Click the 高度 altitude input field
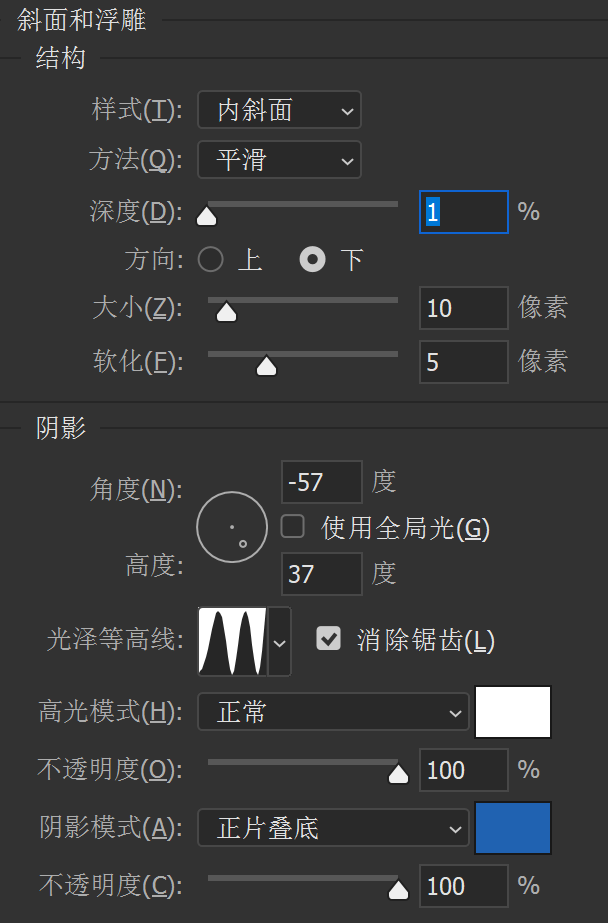This screenshot has width=608, height=923. coord(322,574)
